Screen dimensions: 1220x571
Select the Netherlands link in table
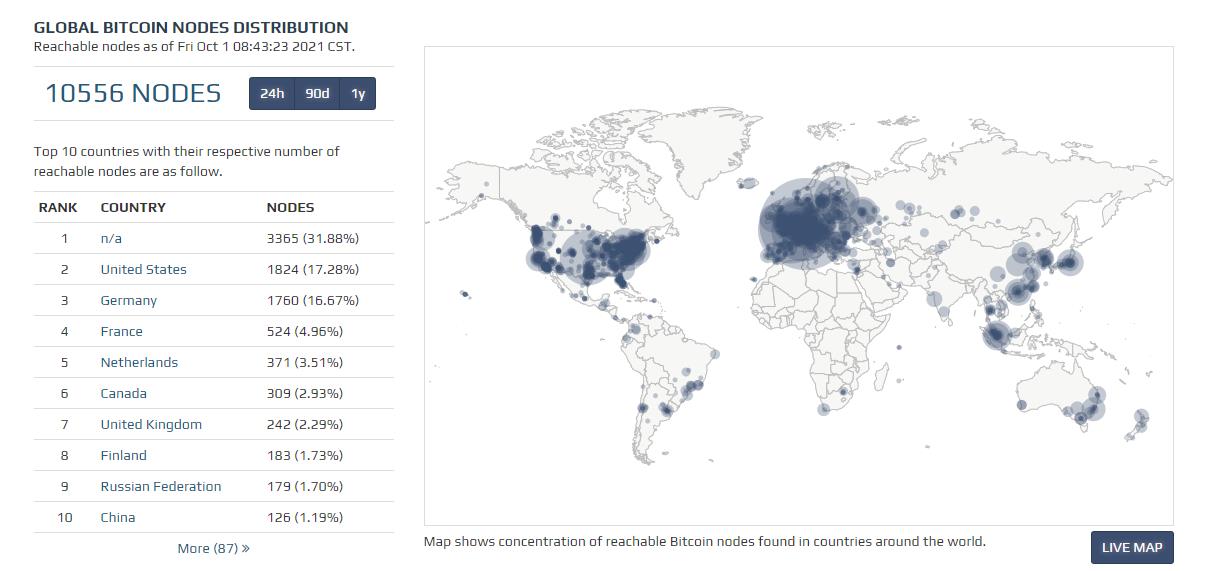point(139,362)
